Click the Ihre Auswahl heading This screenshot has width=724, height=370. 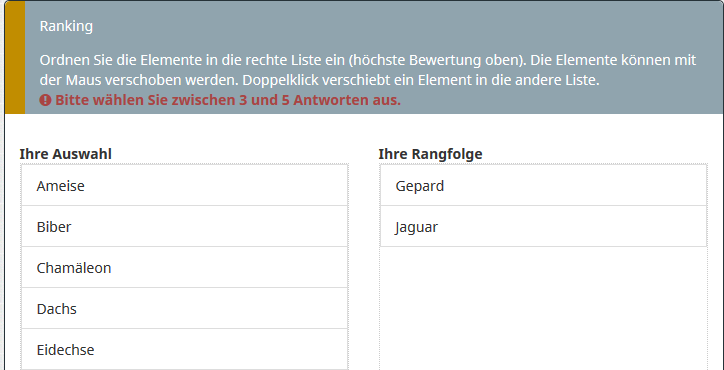[66, 154]
